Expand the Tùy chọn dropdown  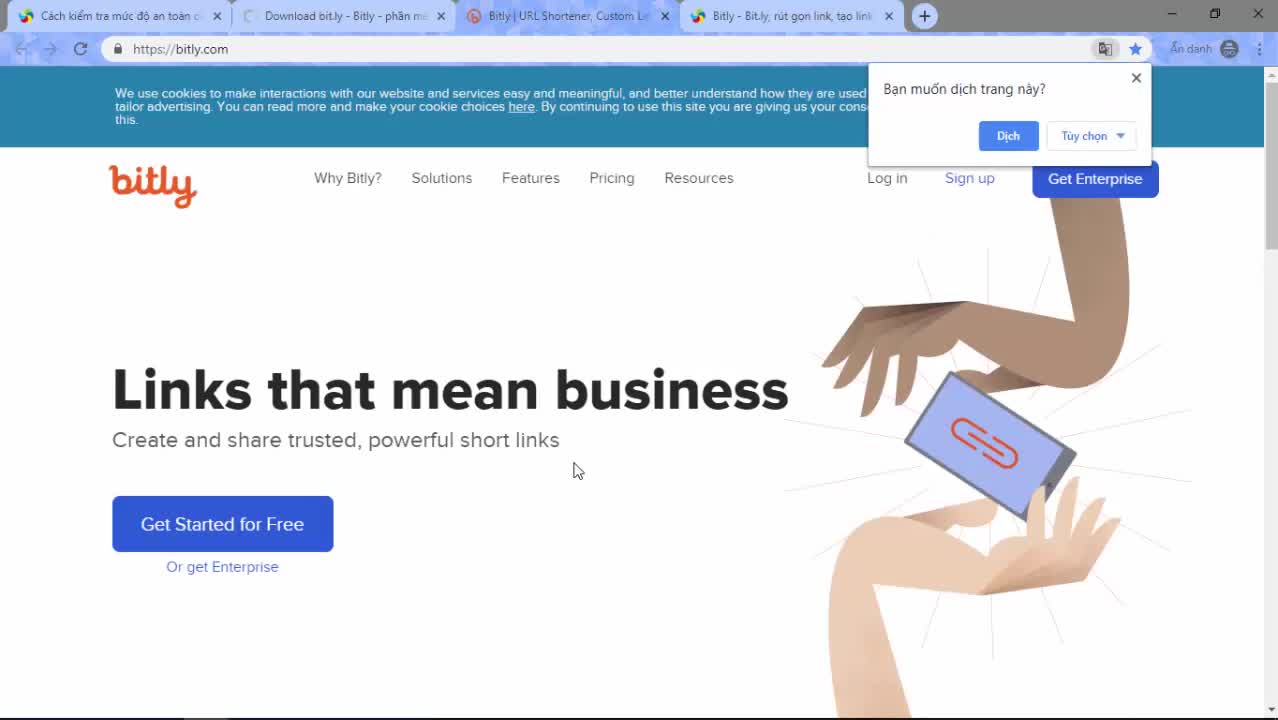(1092, 136)
